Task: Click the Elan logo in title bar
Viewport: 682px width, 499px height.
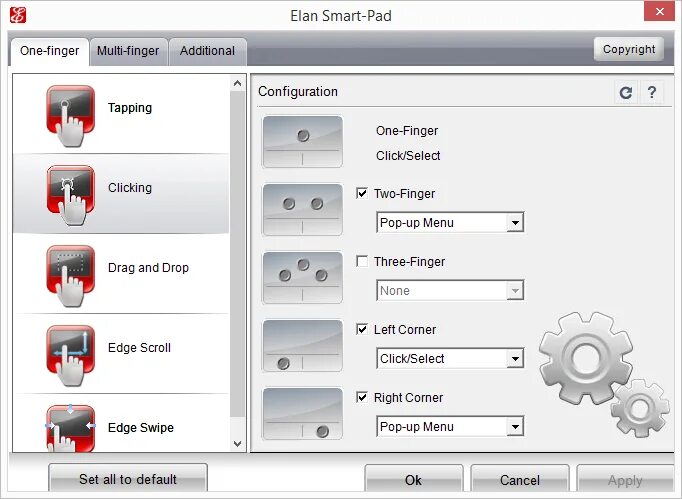Action: [x=18, y=15]
